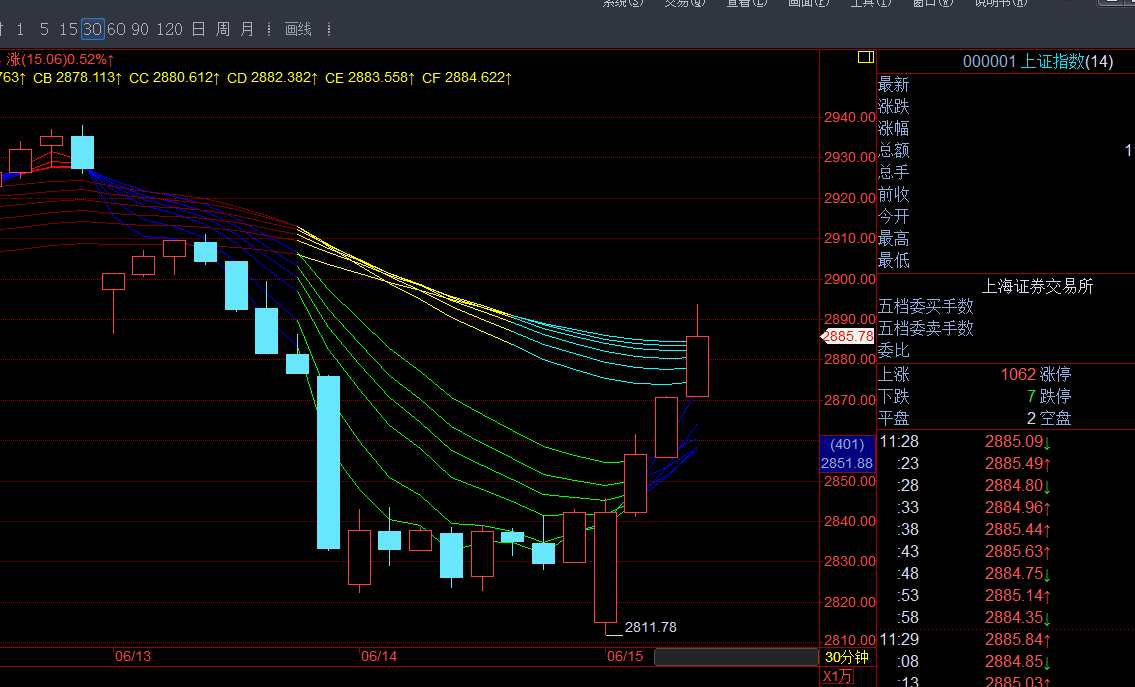This screenshot has height=687, width=1135.
Task: Click the X1万 volume unit label
Action: point(838,677)
